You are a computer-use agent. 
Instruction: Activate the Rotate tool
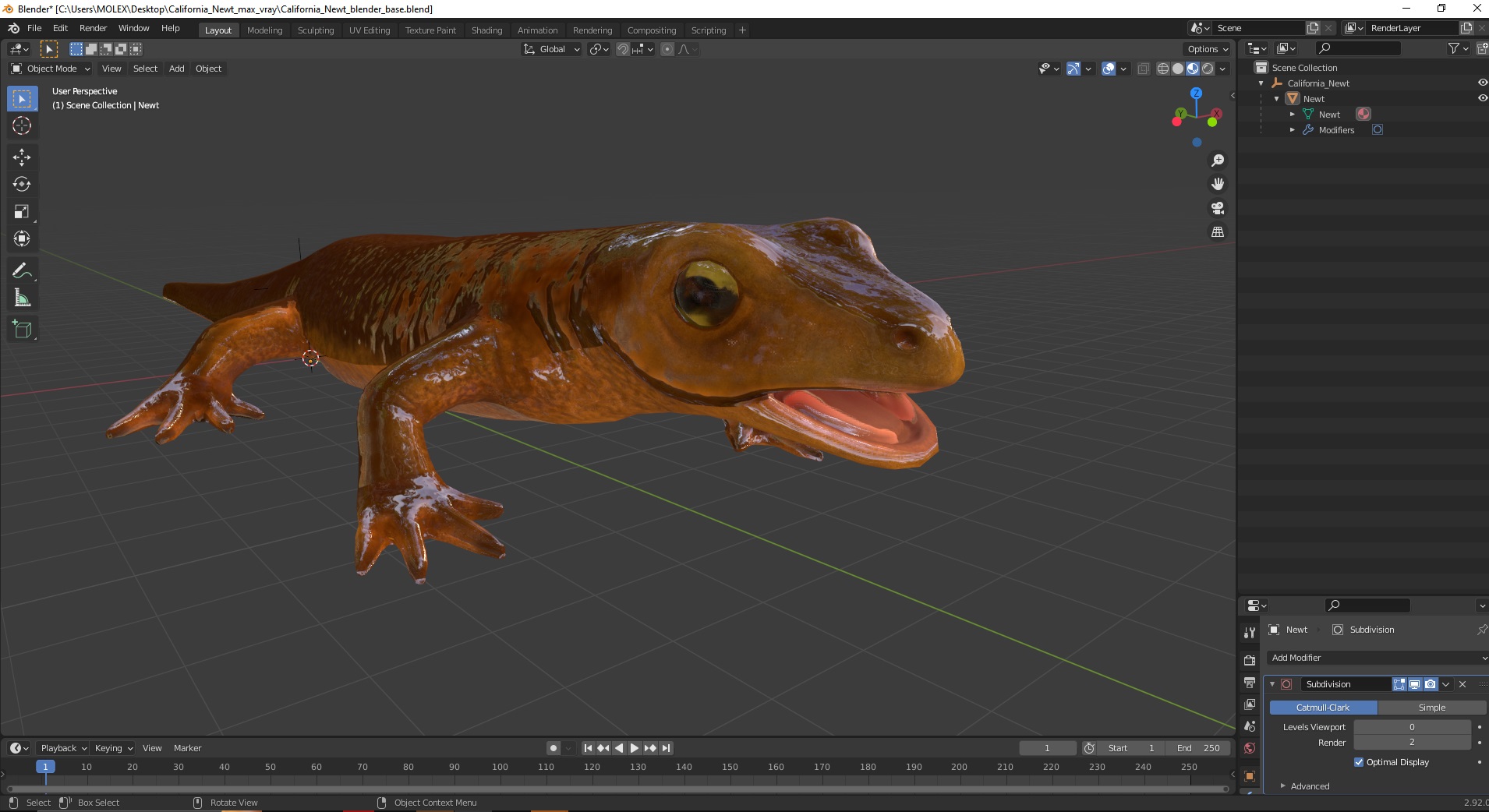[x=22, y=185]
